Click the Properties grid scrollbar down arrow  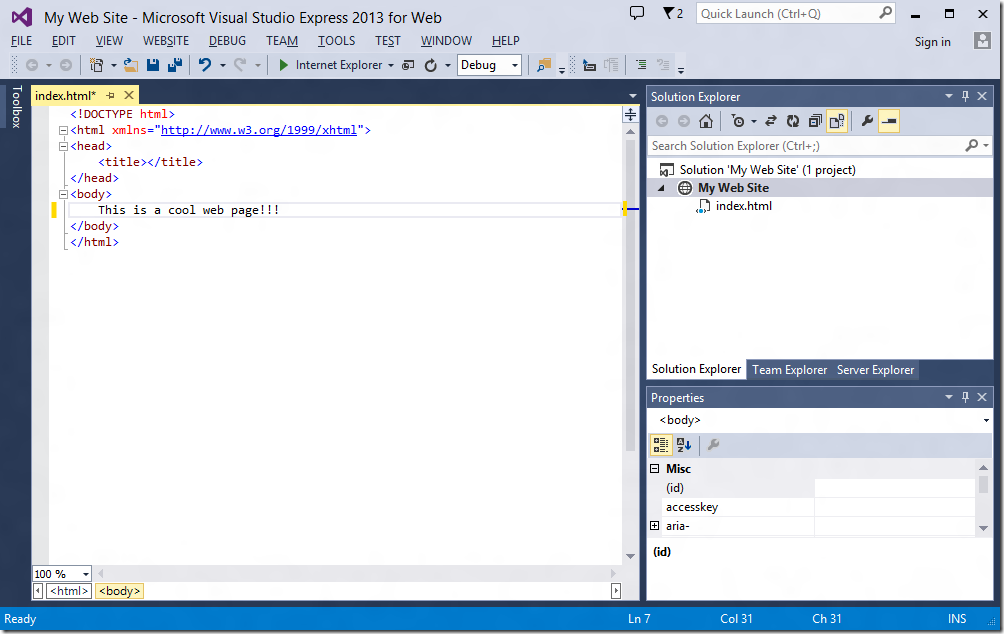984,528
